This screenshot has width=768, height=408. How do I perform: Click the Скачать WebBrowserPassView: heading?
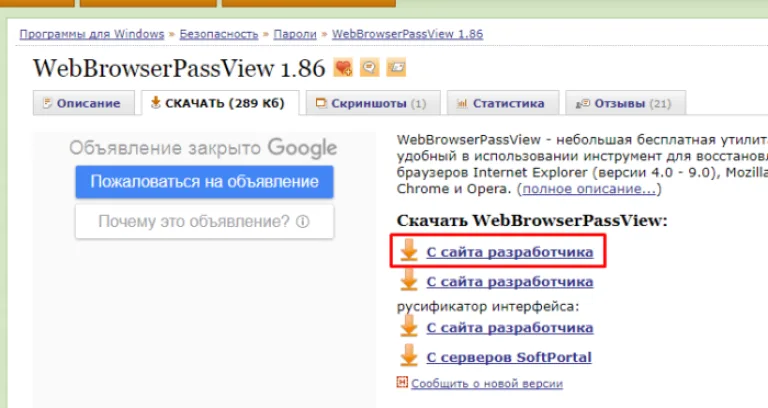pos(532,220)
